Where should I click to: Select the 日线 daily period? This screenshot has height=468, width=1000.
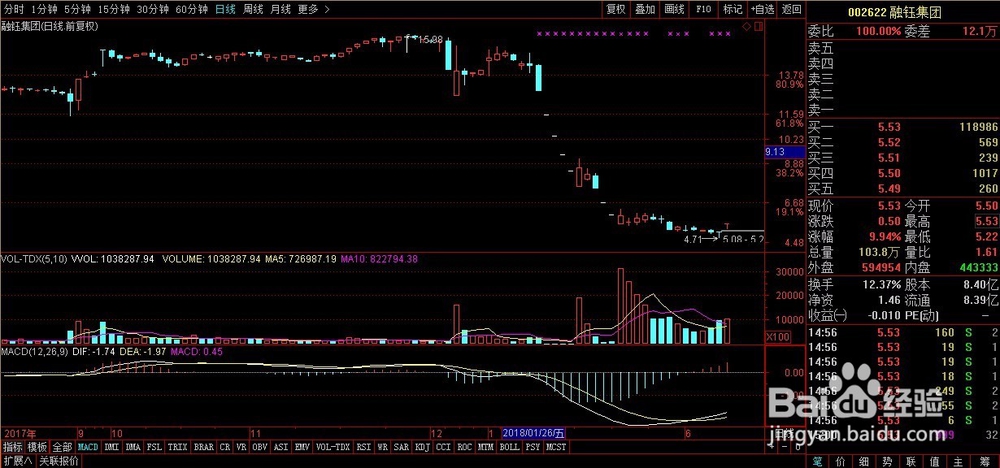coord(225,10)
